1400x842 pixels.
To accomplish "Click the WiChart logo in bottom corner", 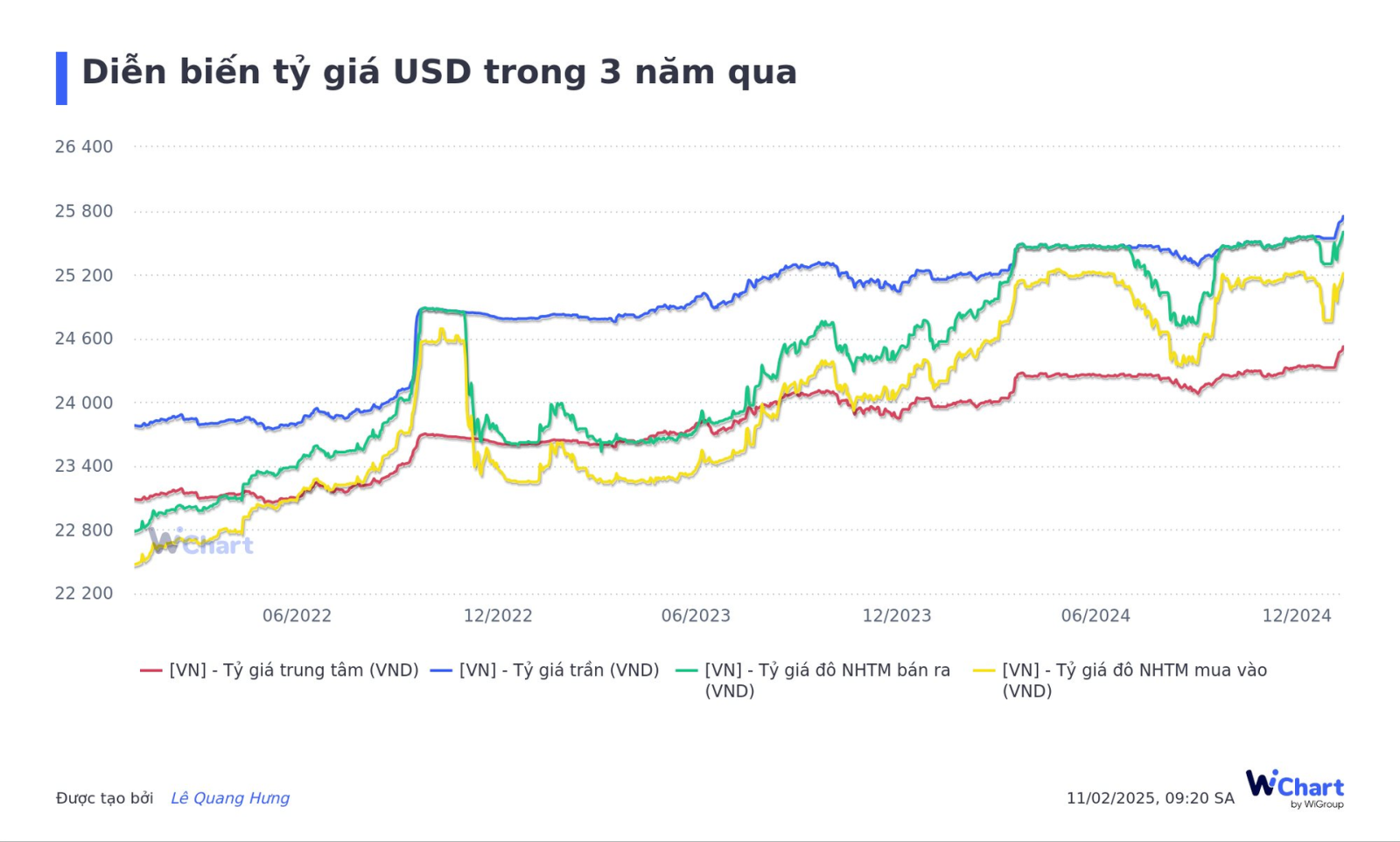I will coord(1294,787).
